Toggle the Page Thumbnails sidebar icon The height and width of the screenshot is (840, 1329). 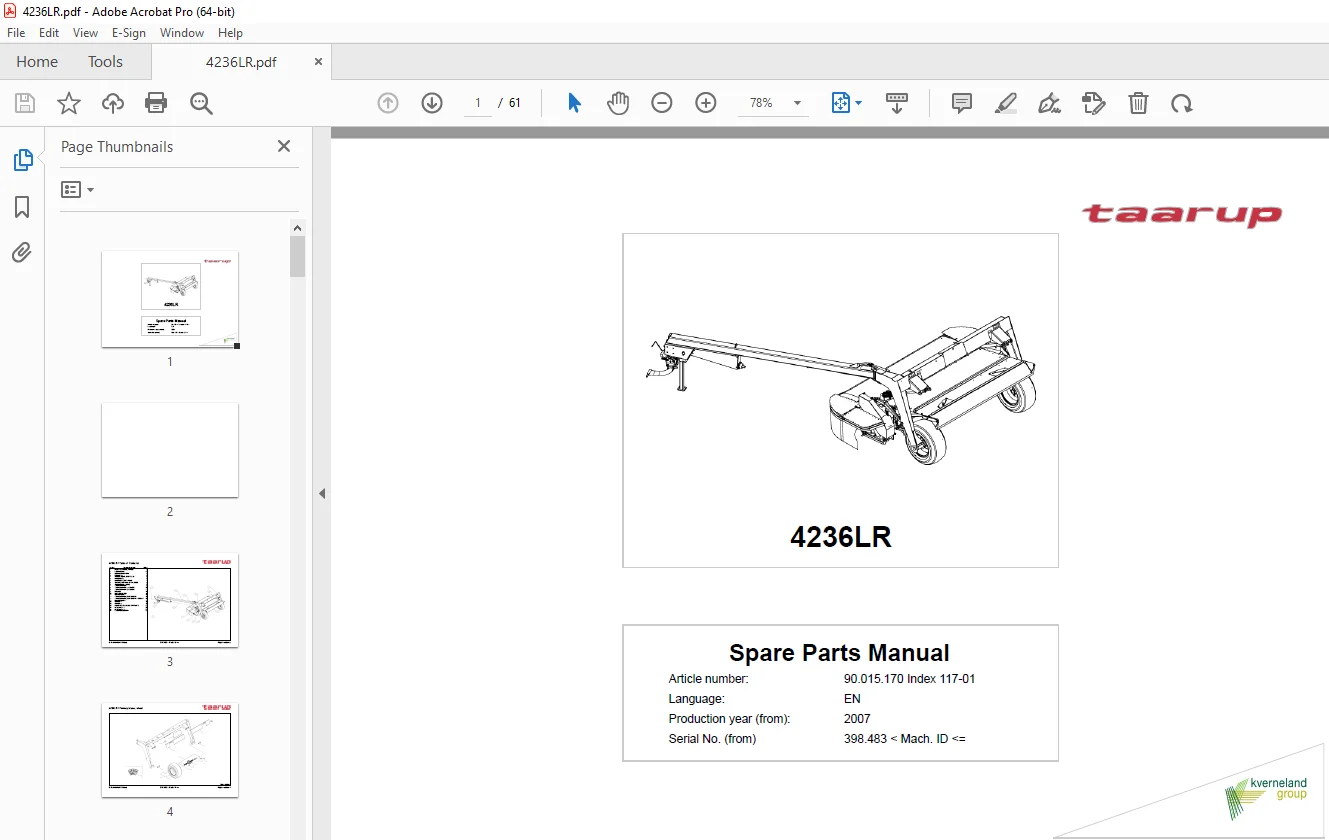(x=22, y=160)
